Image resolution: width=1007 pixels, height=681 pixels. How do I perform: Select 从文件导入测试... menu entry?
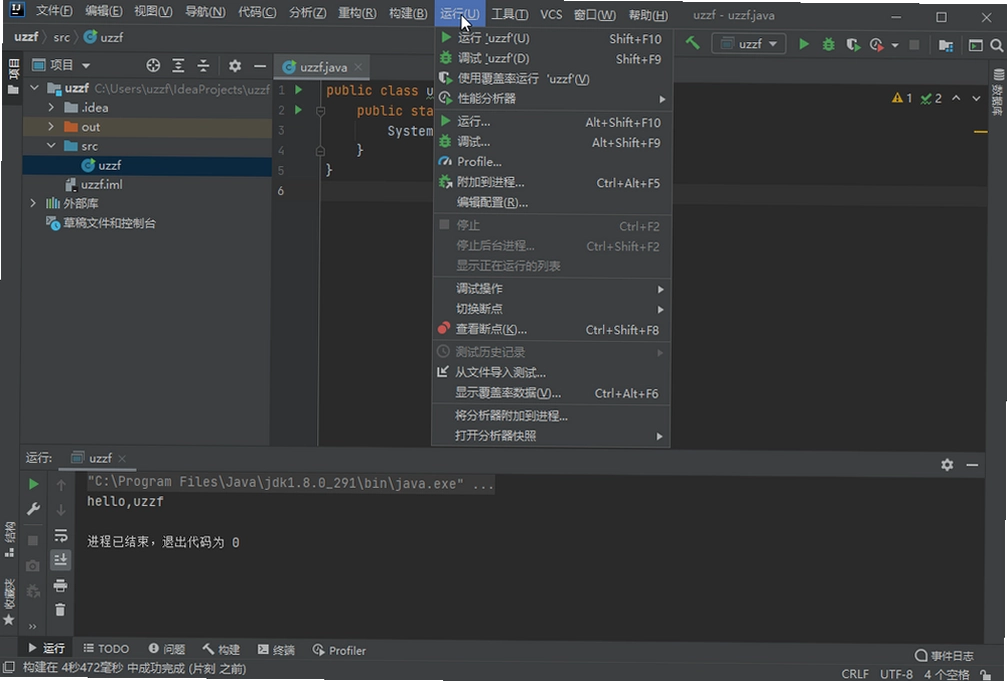coord(552,373)
